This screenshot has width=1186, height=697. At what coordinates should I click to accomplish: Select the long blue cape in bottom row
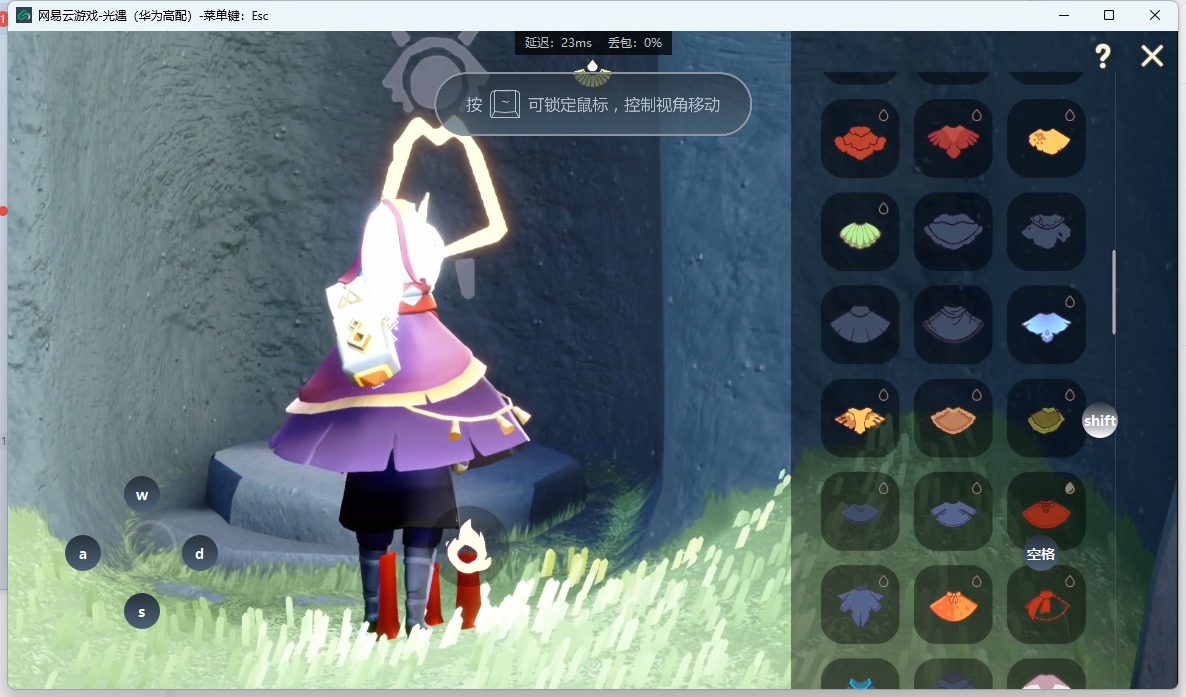pyautogui.click(x=860, y=605)
